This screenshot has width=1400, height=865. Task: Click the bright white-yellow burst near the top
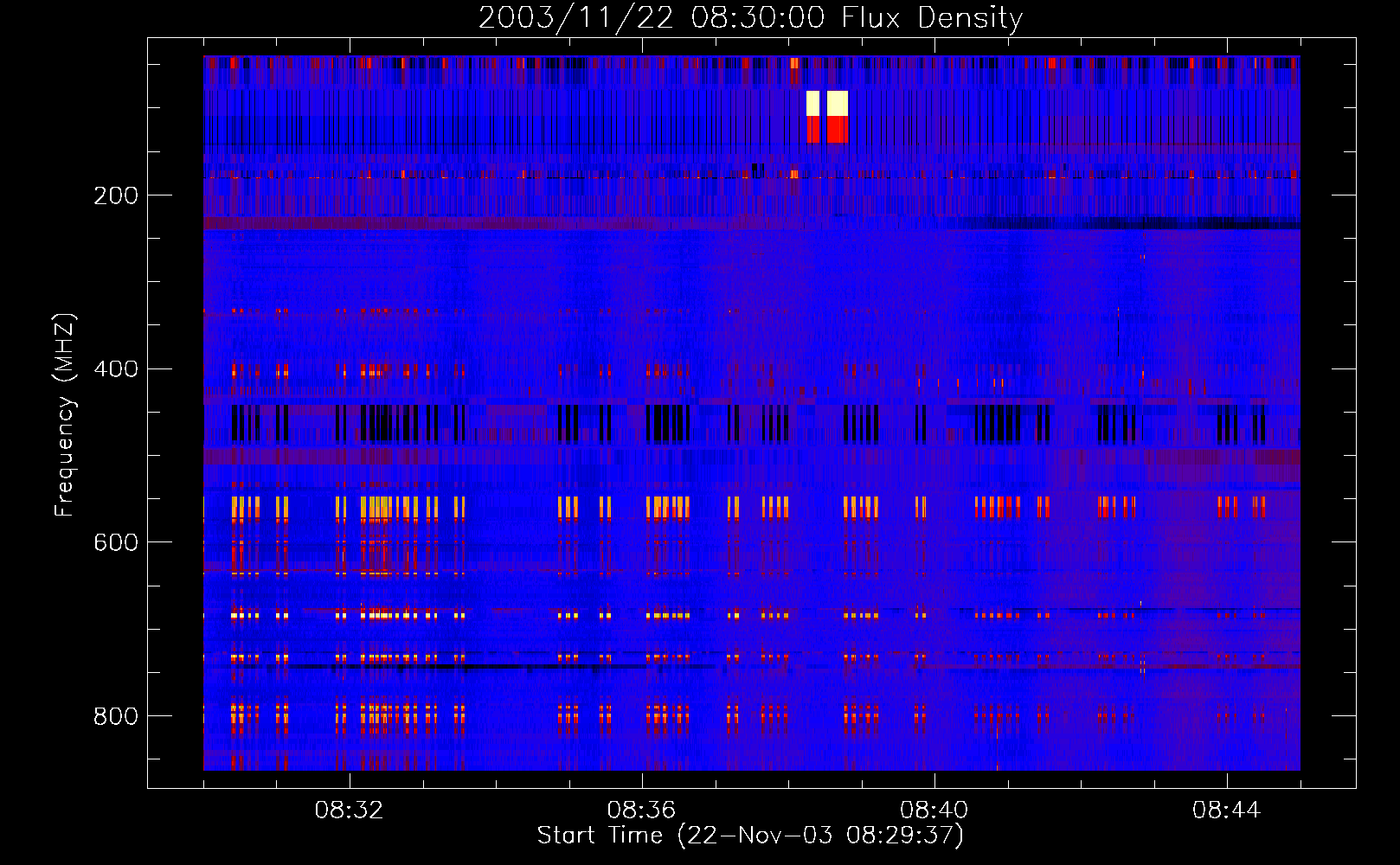(x=827, y=103)
